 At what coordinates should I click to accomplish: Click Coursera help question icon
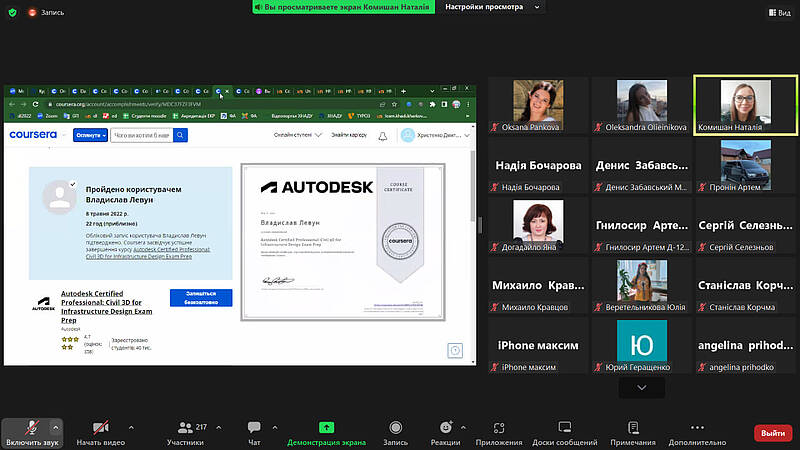pyautogui.click(x=455, y=351)
